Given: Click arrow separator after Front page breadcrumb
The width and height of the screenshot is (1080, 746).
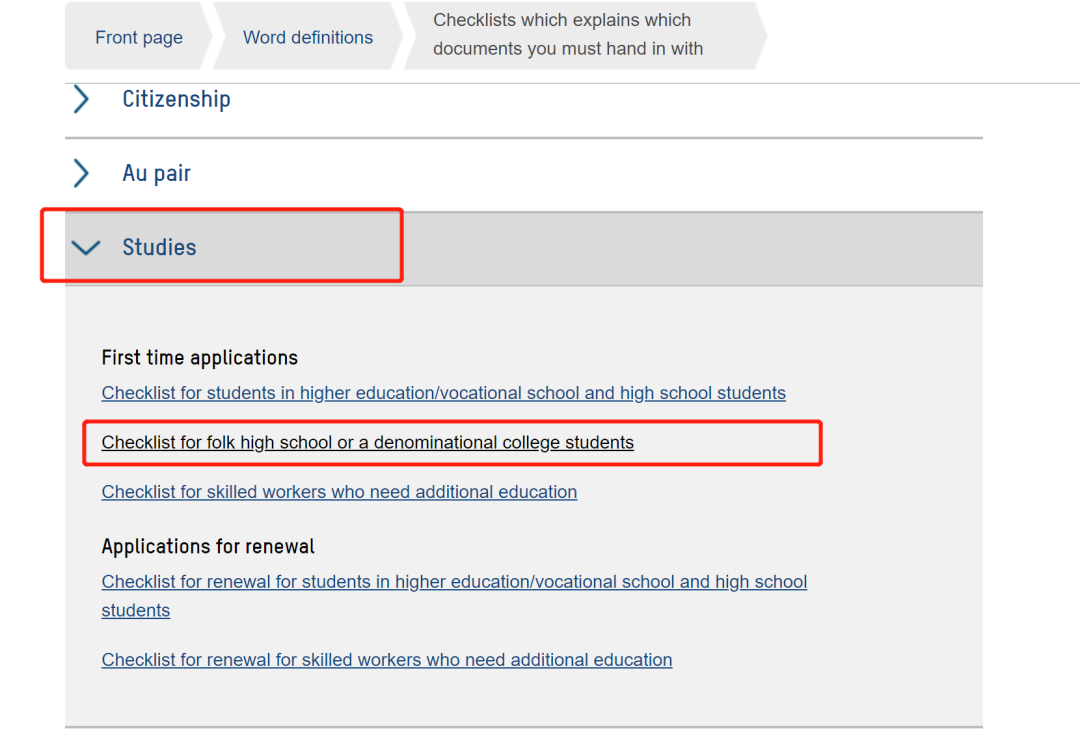Looking at the screenshot, I should (x=208, y=38).
